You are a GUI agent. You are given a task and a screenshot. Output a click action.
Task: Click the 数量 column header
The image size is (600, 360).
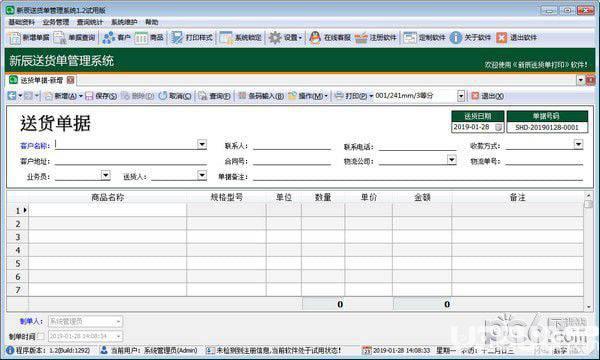(323, 197)
